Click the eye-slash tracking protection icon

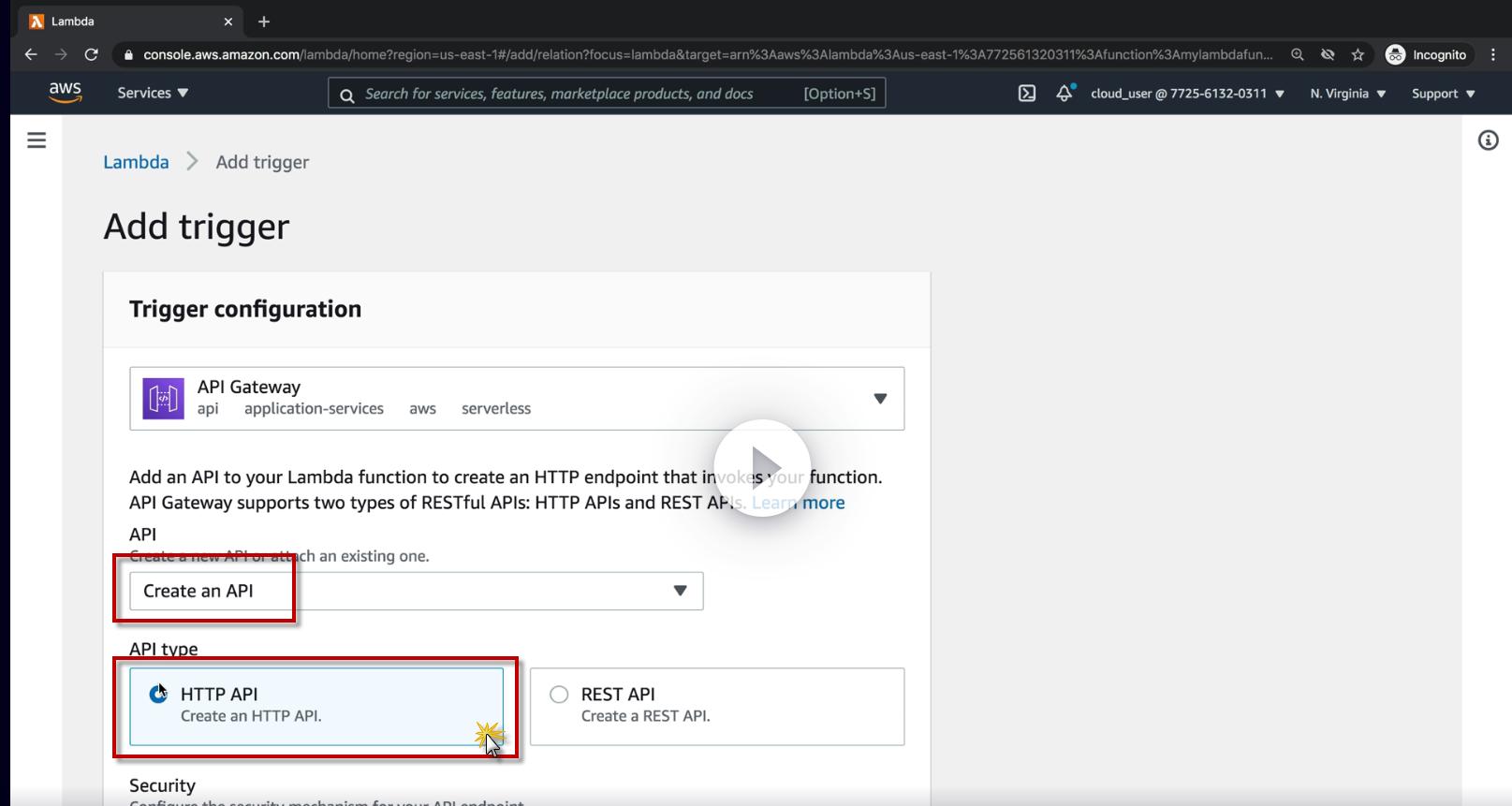pos(1328,54)
